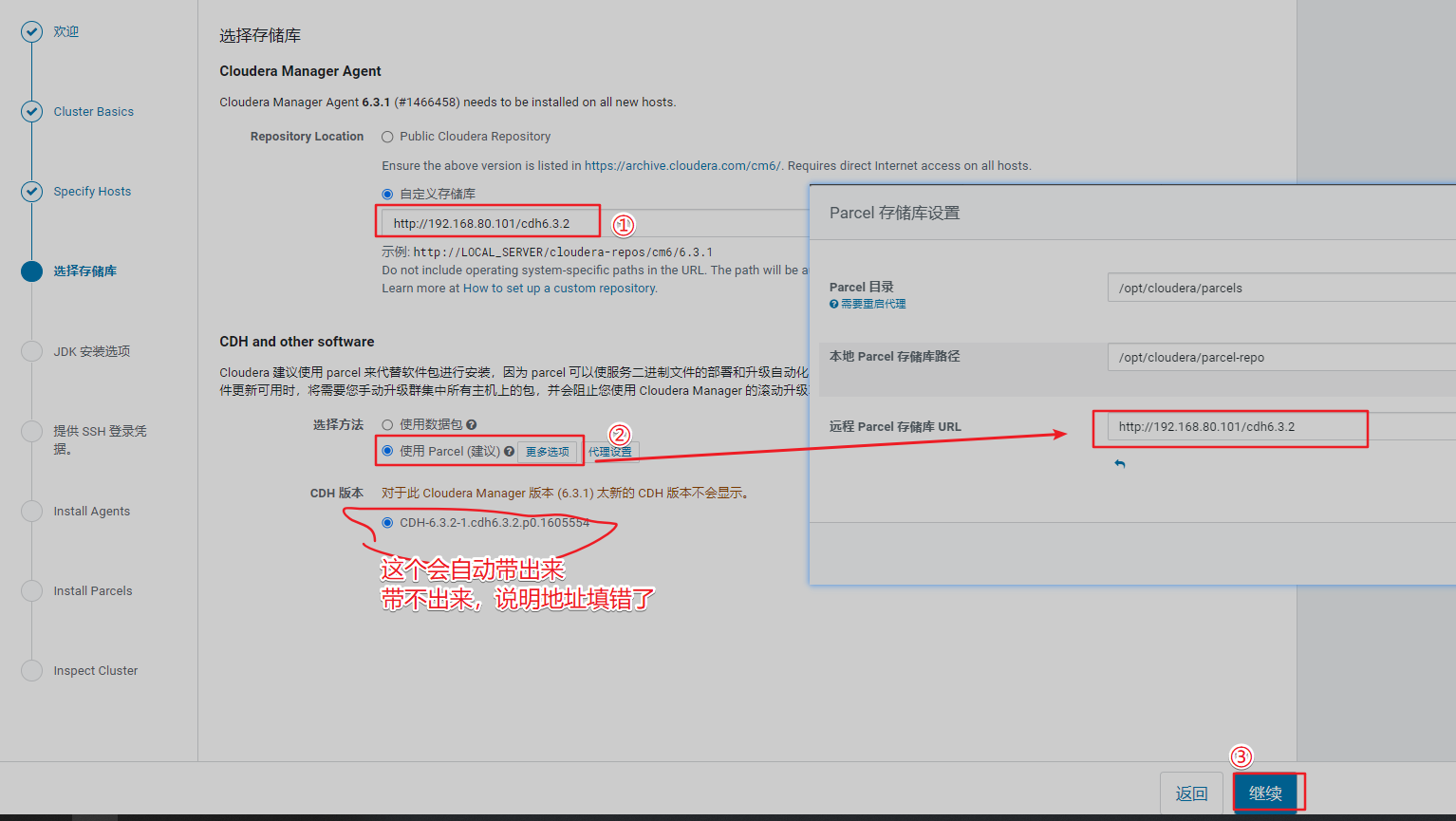This screenshot has height=821, width=1456.
Task: Click the Install Agents step circle
Action: click(x=32, y=511)
